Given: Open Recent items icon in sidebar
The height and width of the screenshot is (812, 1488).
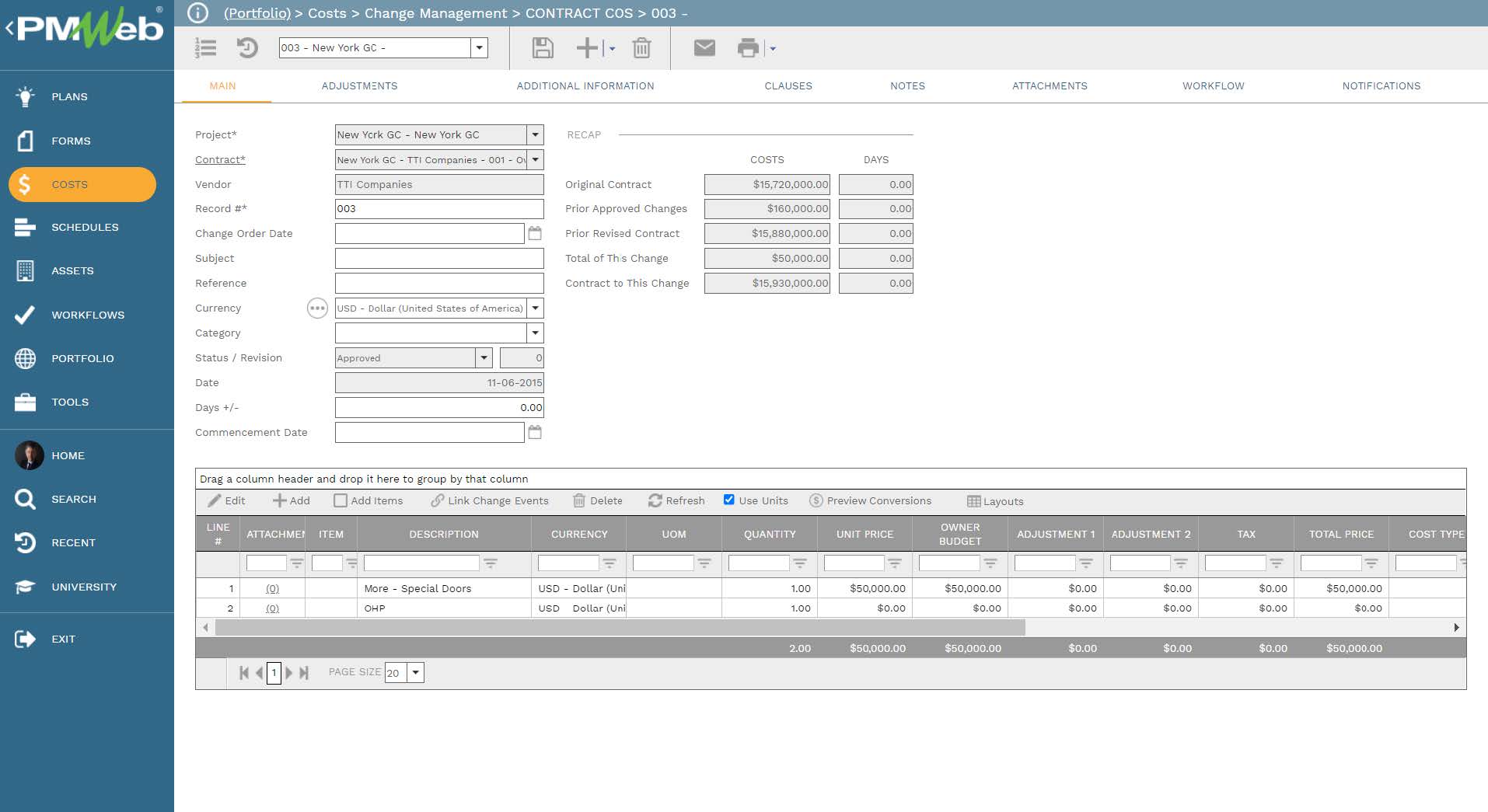Looking at the screenshot, I should (x=25, y=542).
